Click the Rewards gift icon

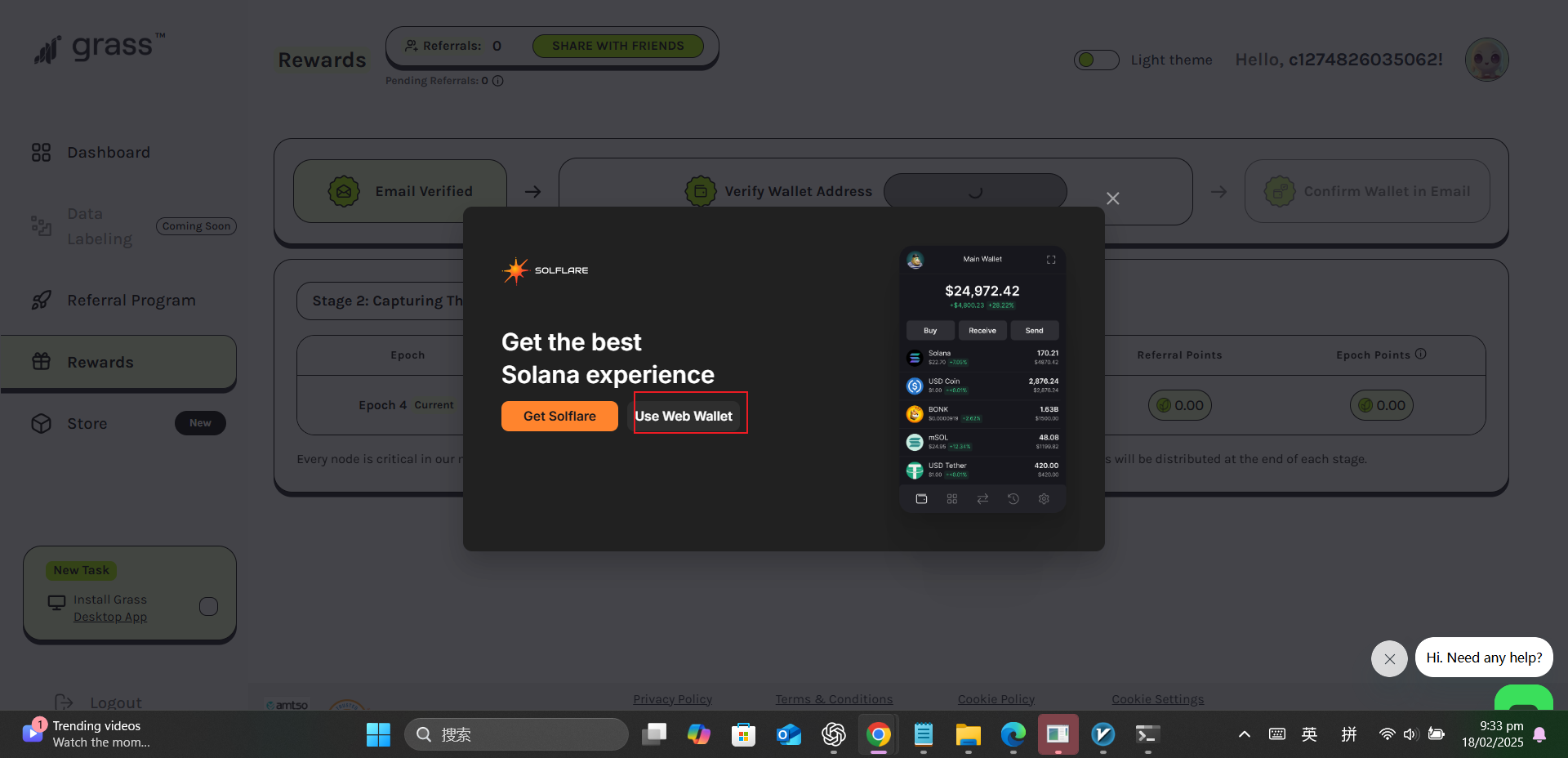click(41, 362)
